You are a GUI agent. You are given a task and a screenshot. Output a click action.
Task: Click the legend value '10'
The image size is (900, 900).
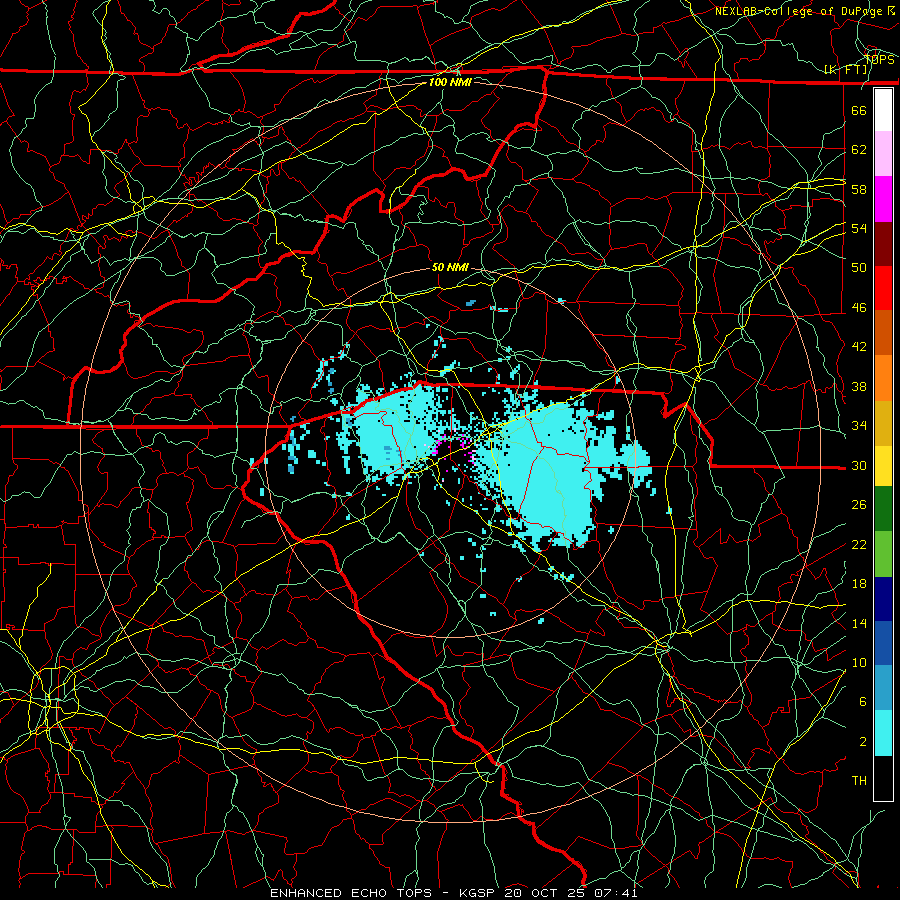point(859,662)
